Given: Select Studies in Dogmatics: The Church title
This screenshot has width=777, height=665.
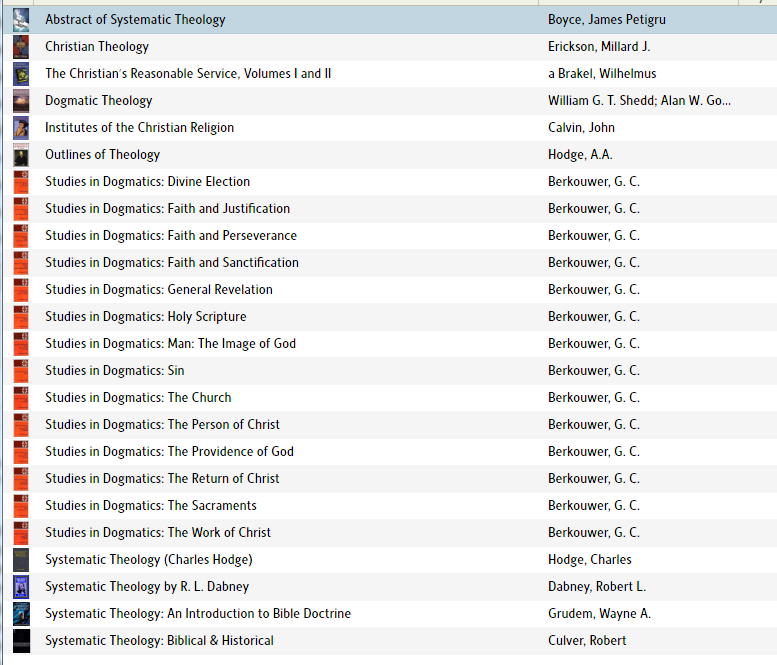Looking at the screenshot, I should (x=138, y=398).
